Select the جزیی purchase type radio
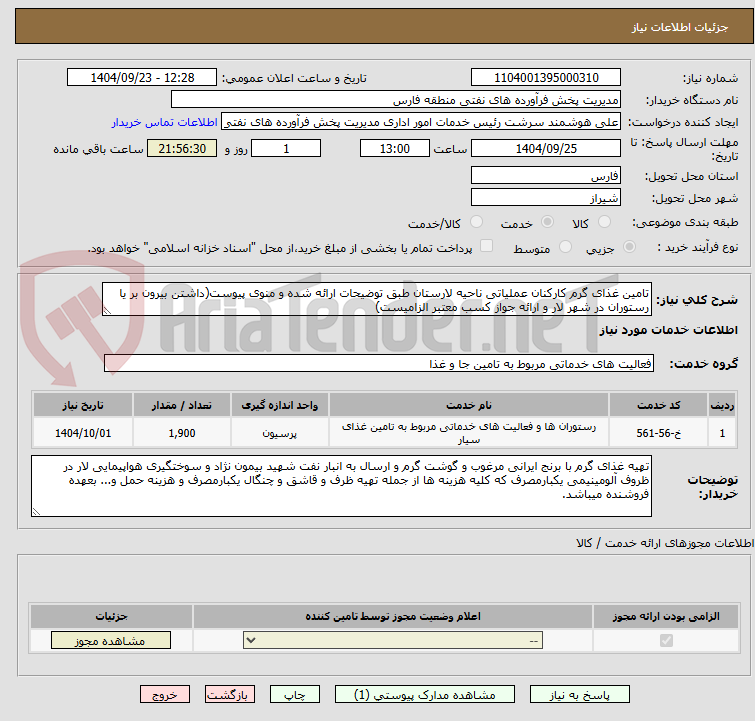Image resolution: width=755 pixels, height=721 pixels. point(629,247)
